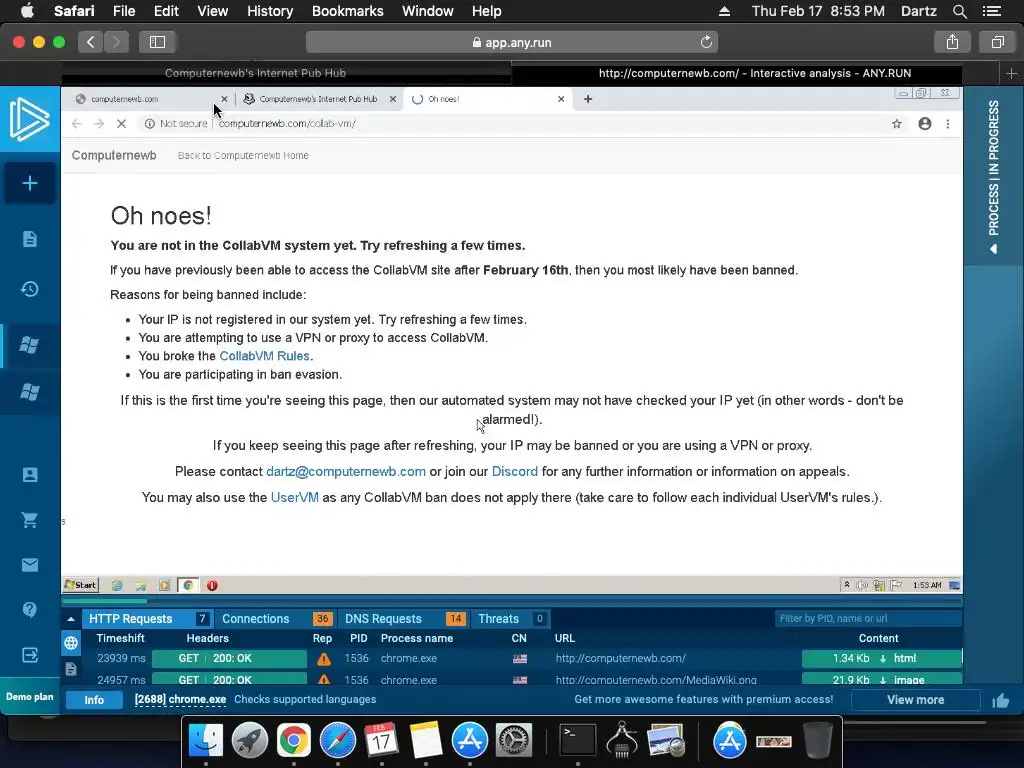
Task: Open the File menu
Action: point(123,11)
